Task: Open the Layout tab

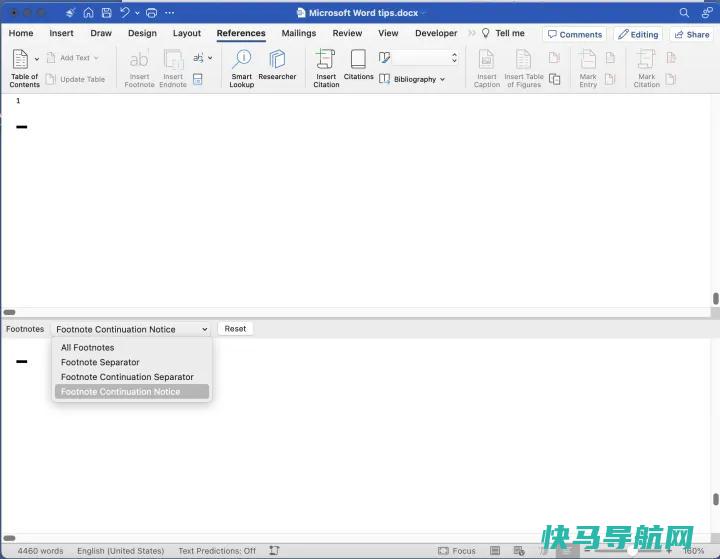Action: click(187, 33)
